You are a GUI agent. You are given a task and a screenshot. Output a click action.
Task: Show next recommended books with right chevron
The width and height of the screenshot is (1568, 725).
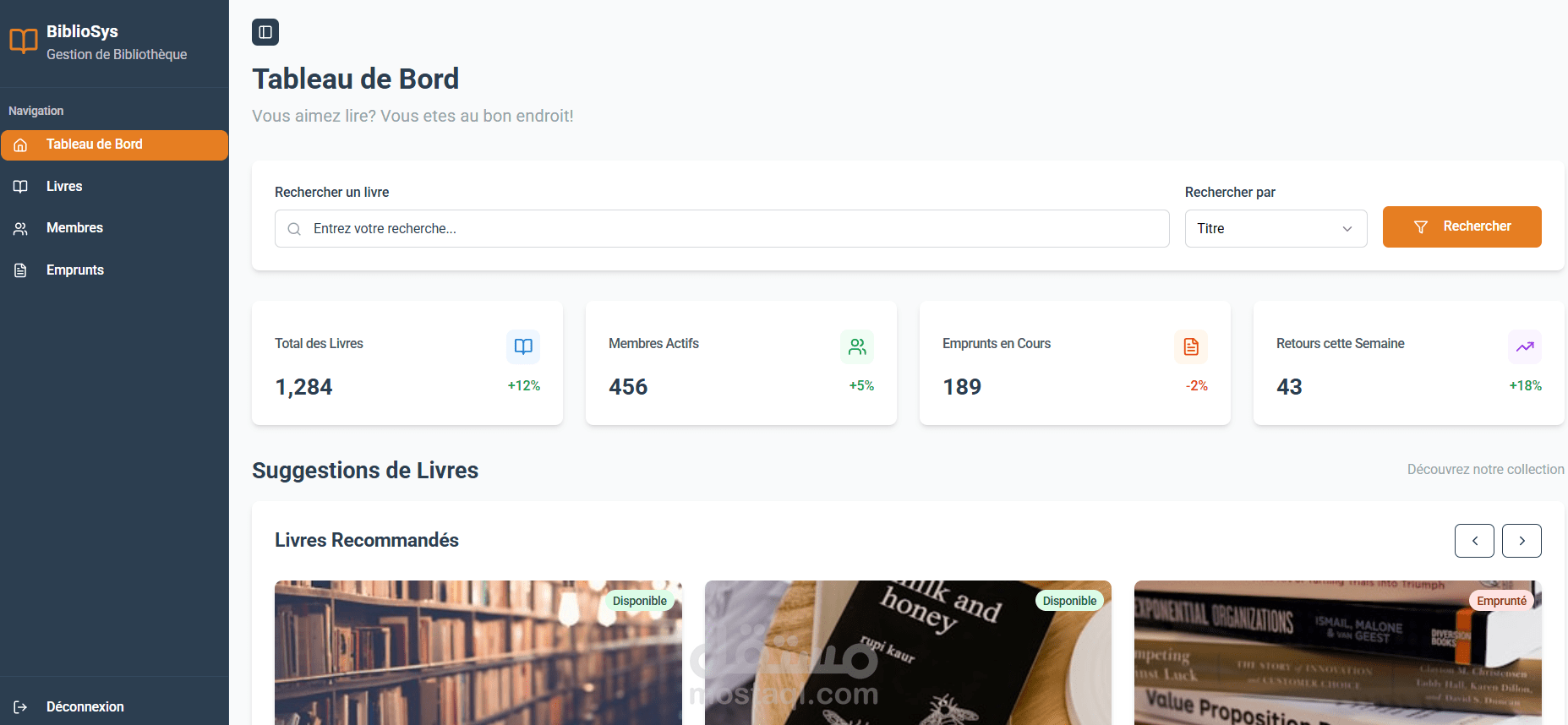coord(1522,541)
